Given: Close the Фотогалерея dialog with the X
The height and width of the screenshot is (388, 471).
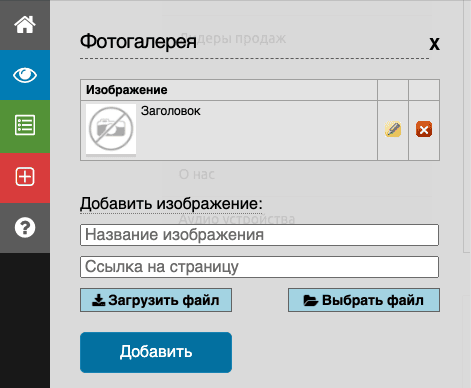Looking at the screenshot, I should click(x=434, y=44).
